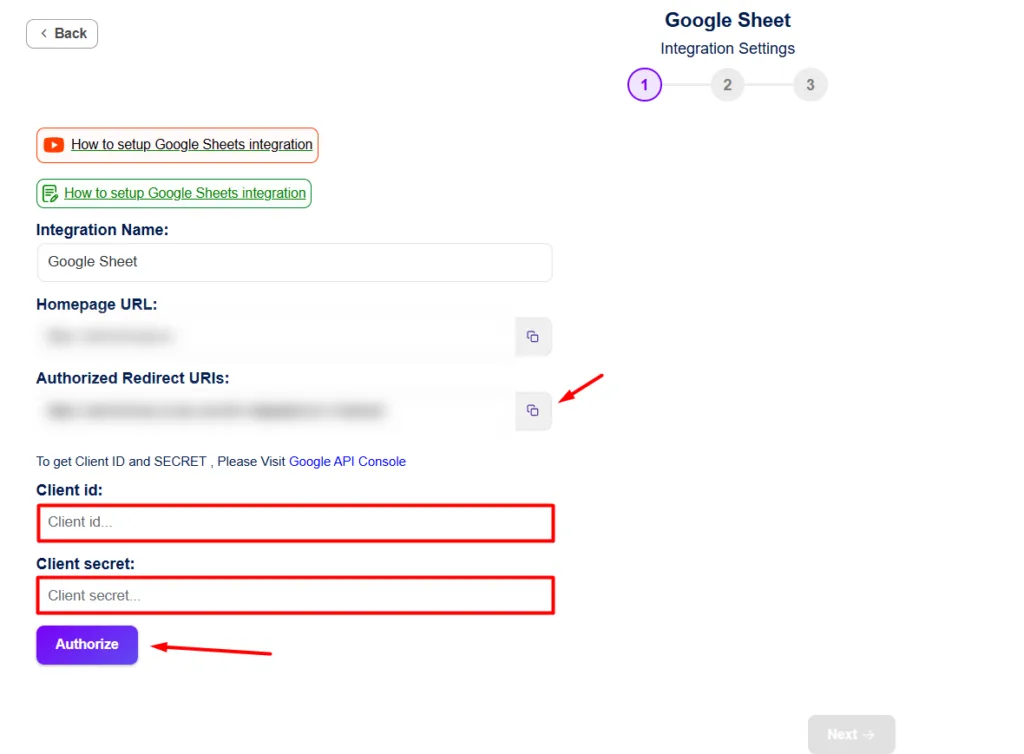Image resolution: width=1024 pixels, height=754 pixels.
Task: Click the progress line between steps 1 and 2
Action: 686,85
